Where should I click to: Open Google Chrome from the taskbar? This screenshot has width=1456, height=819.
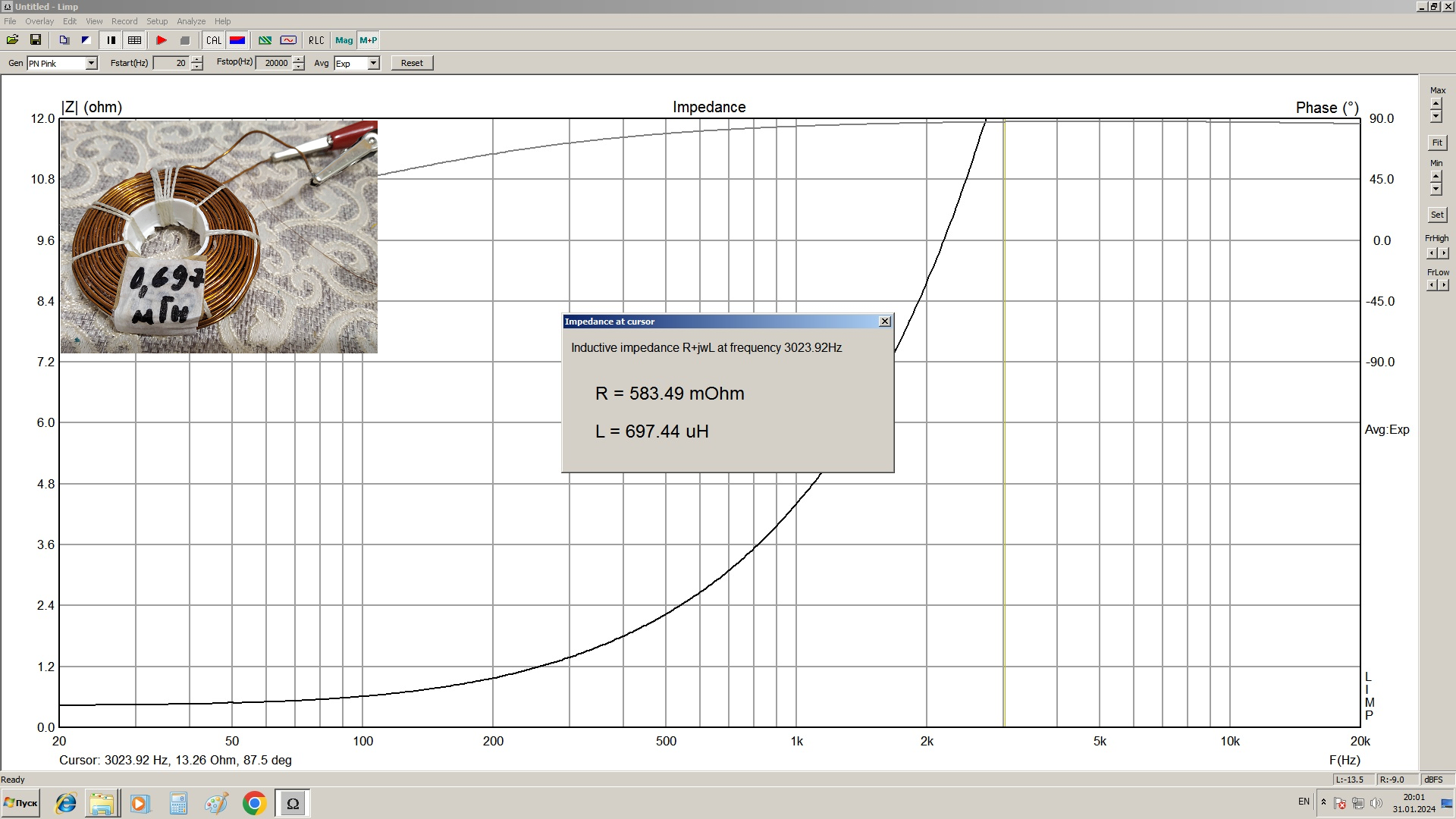254,803
